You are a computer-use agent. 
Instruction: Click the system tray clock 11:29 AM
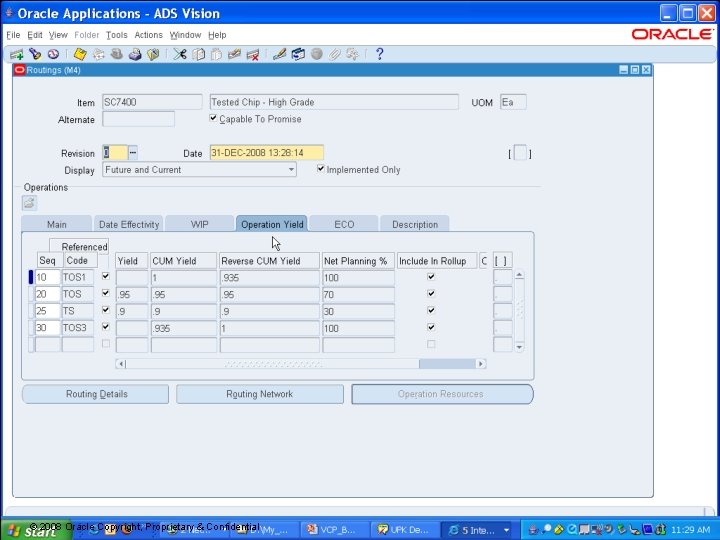tap(691, 530)
